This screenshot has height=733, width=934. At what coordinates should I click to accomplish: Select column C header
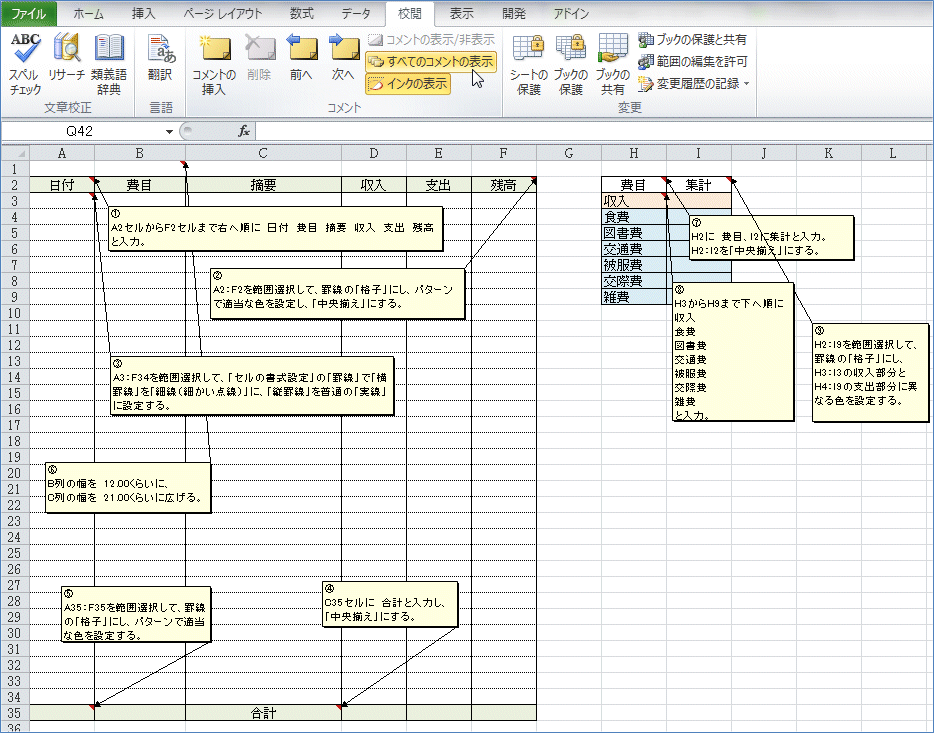point(262,153)
